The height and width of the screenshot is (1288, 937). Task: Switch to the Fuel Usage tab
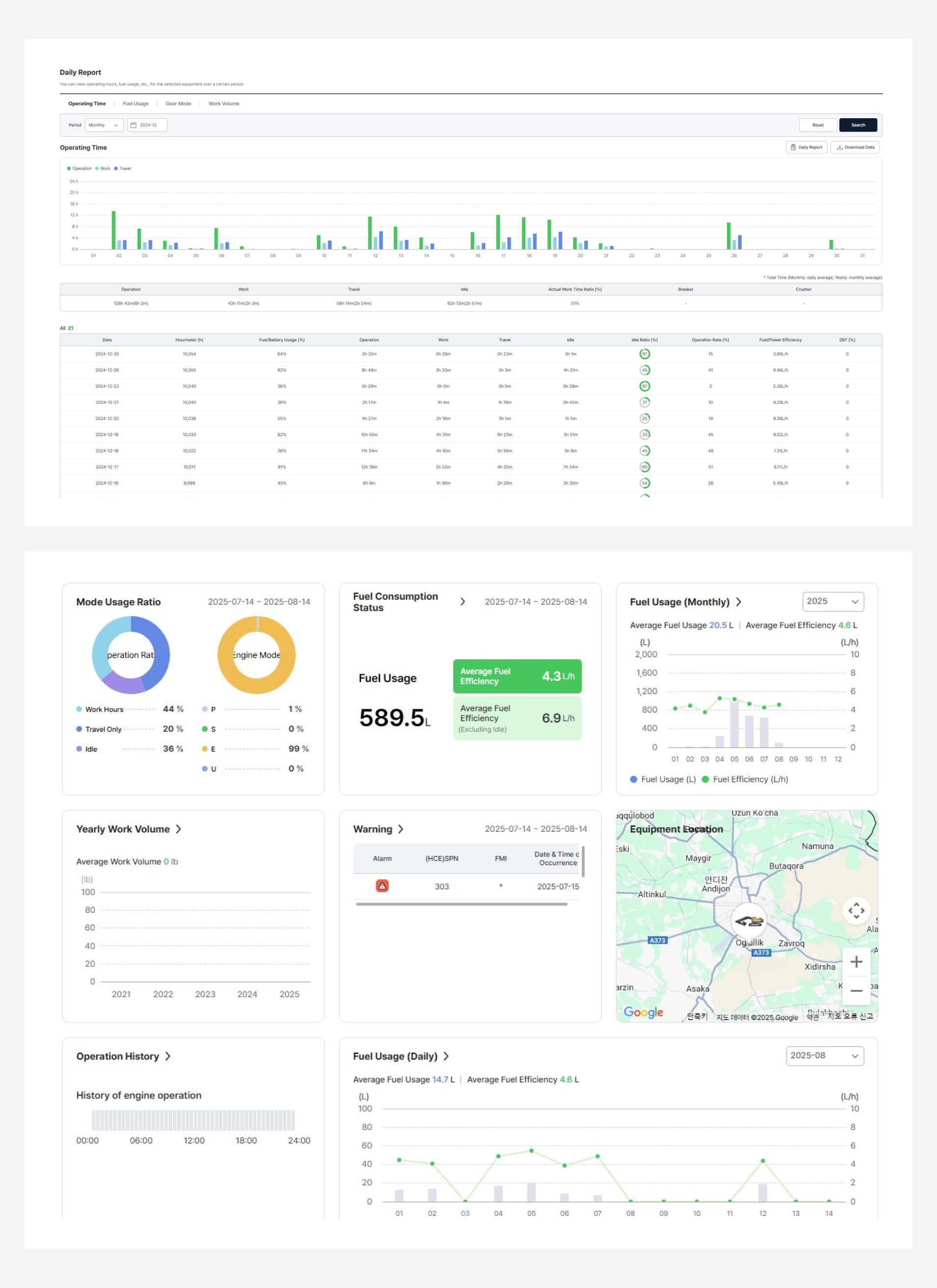tap(136, 104)
